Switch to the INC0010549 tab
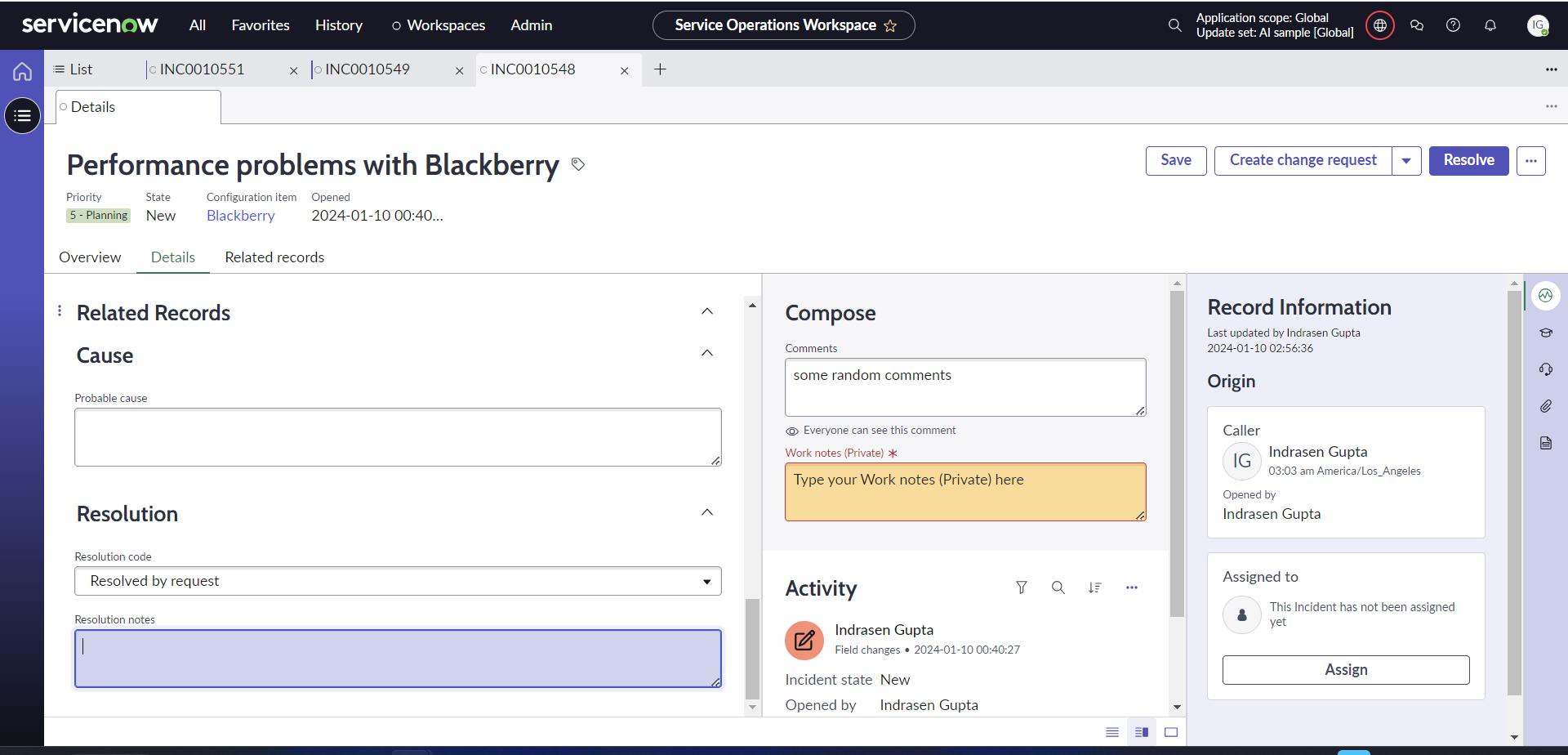Image resolution: width=1568 pixels, height=755 pixels. [x=367, y=69]
